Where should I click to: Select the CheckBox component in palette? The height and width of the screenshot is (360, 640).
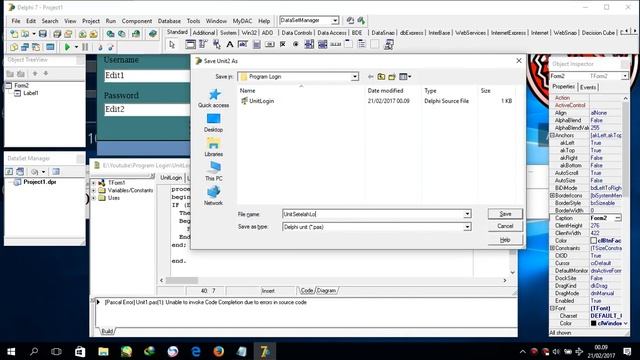[283, 44]
